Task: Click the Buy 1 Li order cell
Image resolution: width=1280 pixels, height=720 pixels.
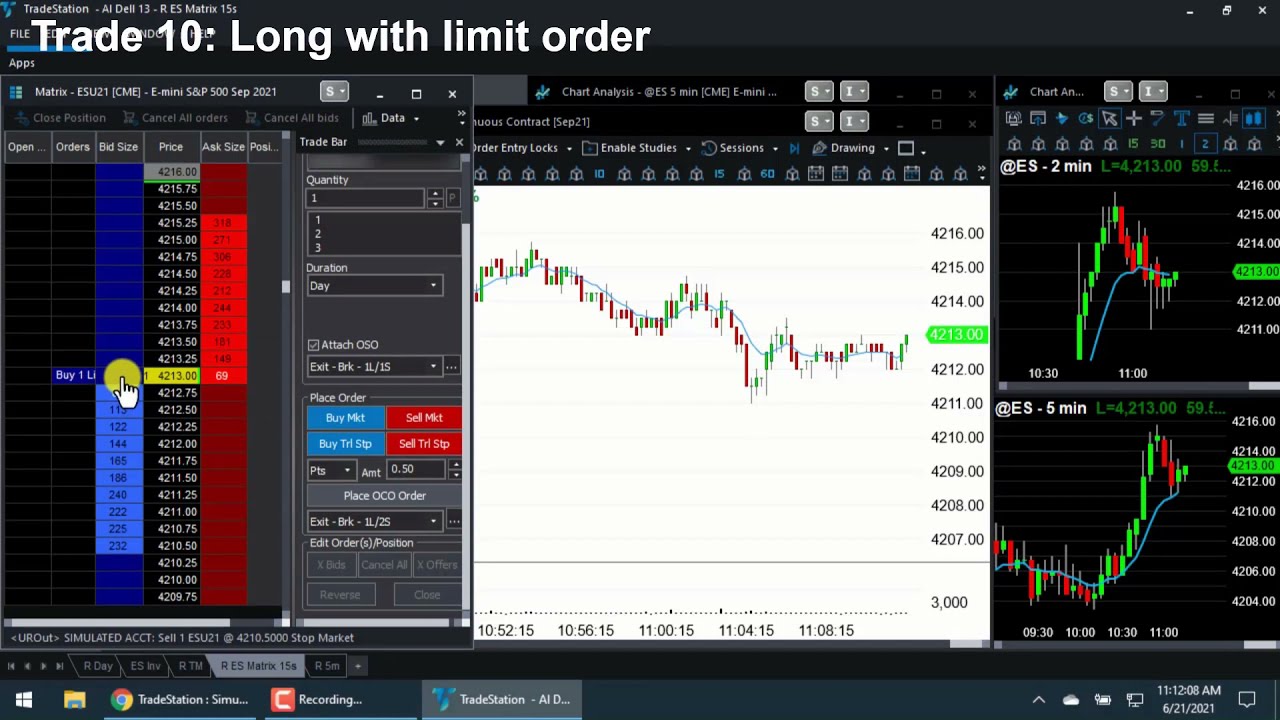Action: tap(73, 376)
